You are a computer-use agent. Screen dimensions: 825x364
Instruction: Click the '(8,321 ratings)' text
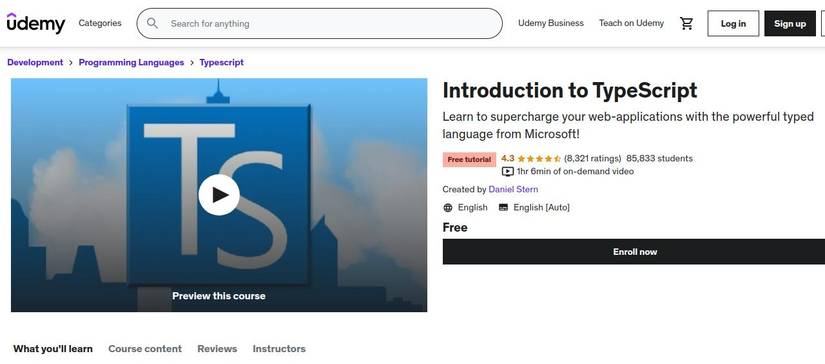592,158
